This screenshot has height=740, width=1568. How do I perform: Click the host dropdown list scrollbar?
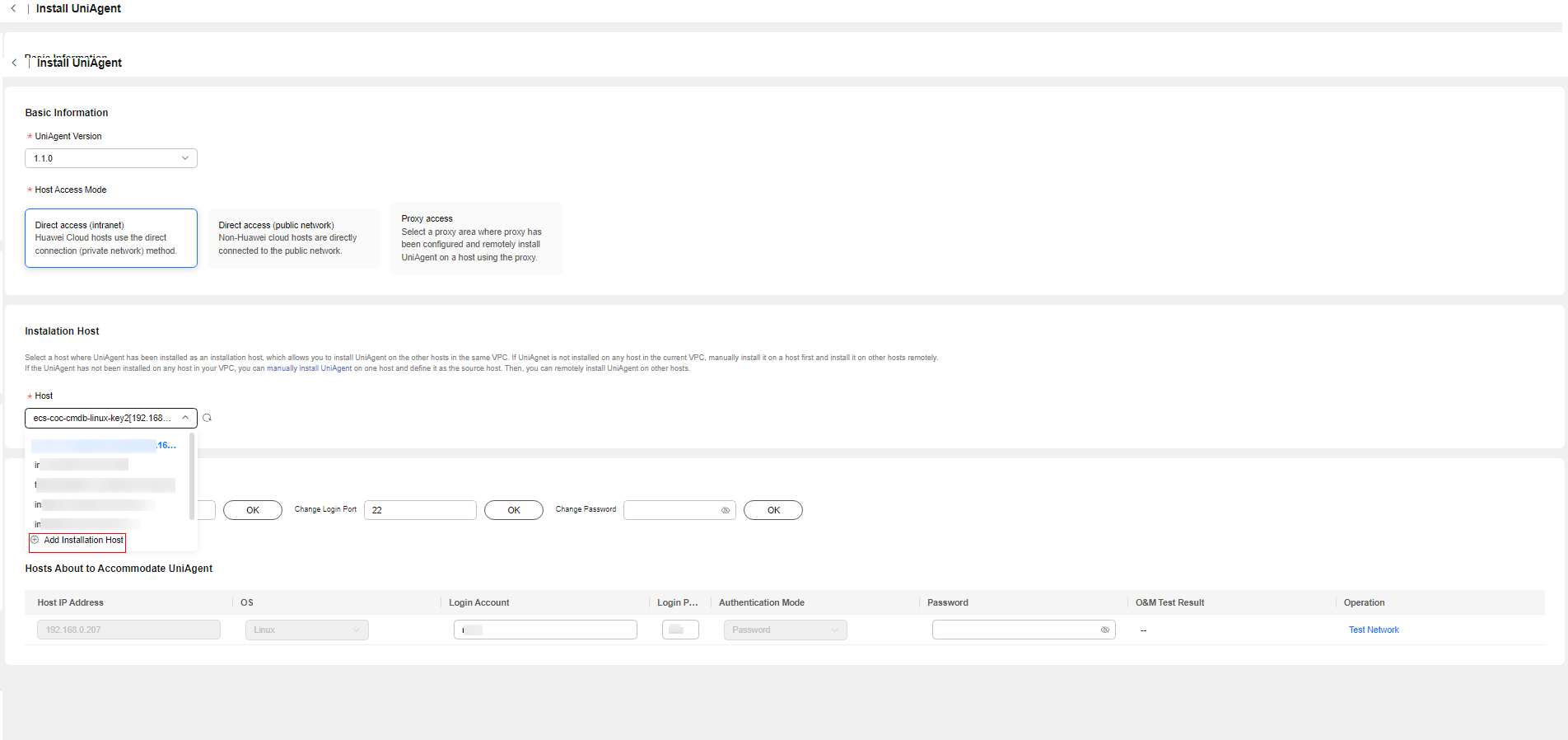pos(192,476)
